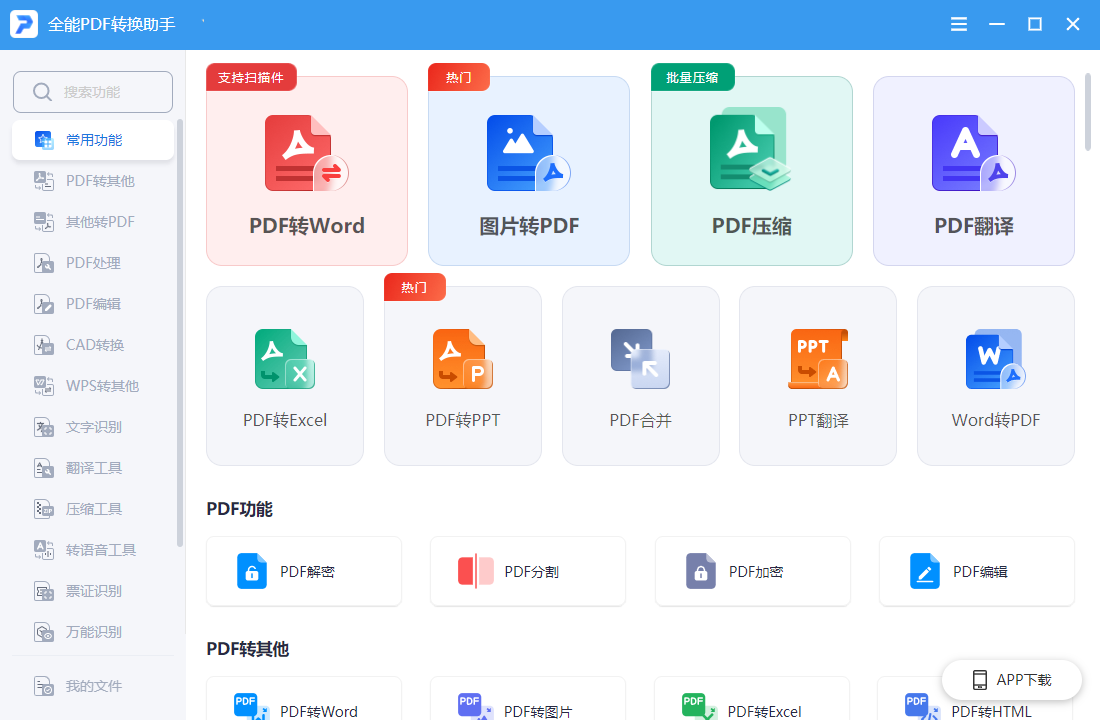The height and width of the screenshot is (720, 1100).
Task: Select the PDF加密 encryption option
Action: point(752,571)
